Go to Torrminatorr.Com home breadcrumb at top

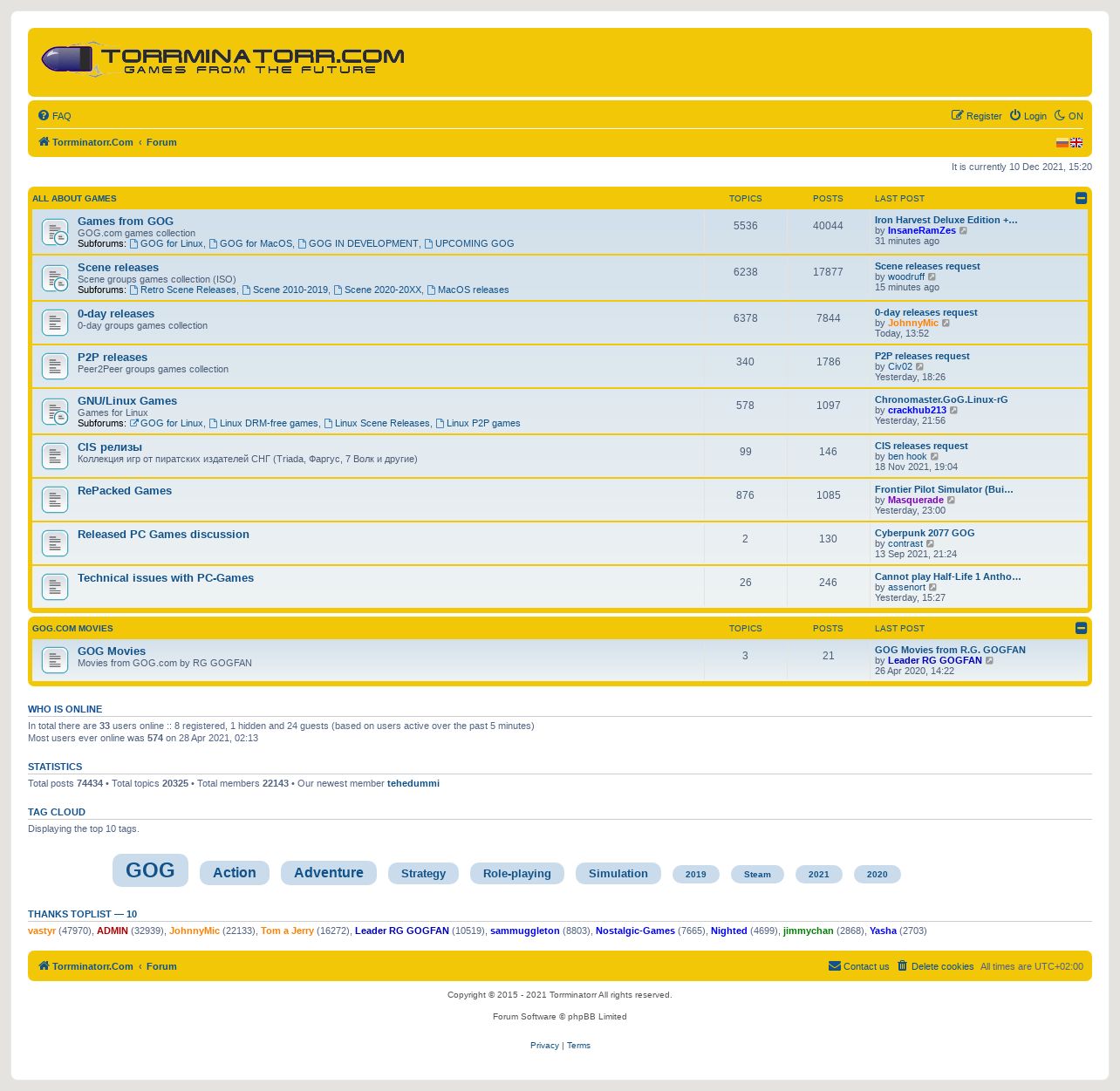tap(85, 142)
